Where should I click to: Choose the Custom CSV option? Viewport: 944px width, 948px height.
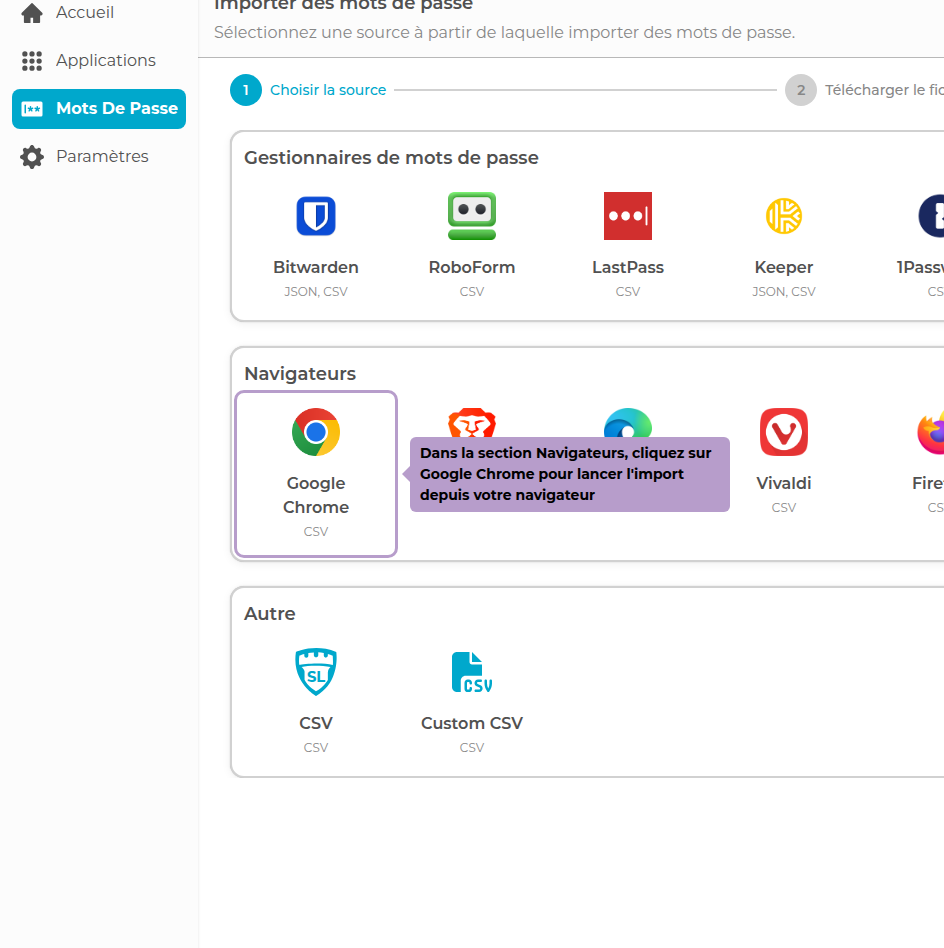point(472,696)
